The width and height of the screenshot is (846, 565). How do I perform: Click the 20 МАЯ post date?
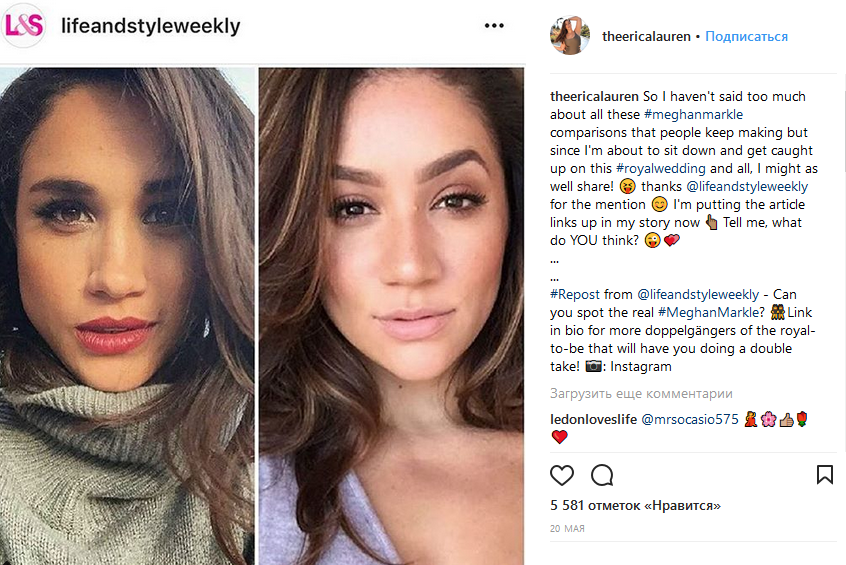point(567,528)
